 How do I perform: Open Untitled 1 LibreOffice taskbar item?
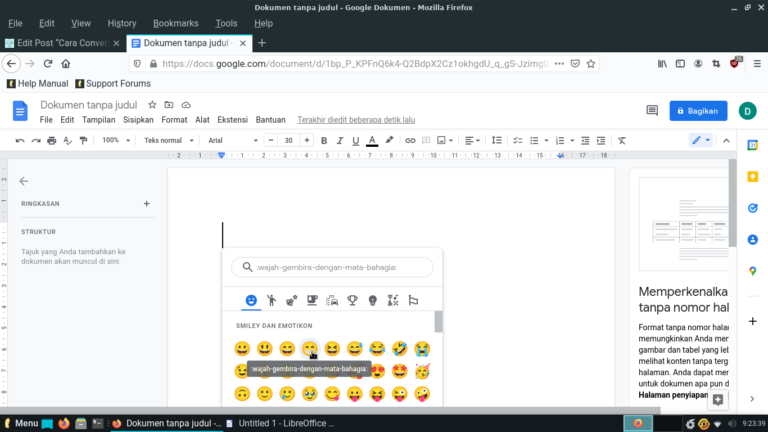click(280, 423)
